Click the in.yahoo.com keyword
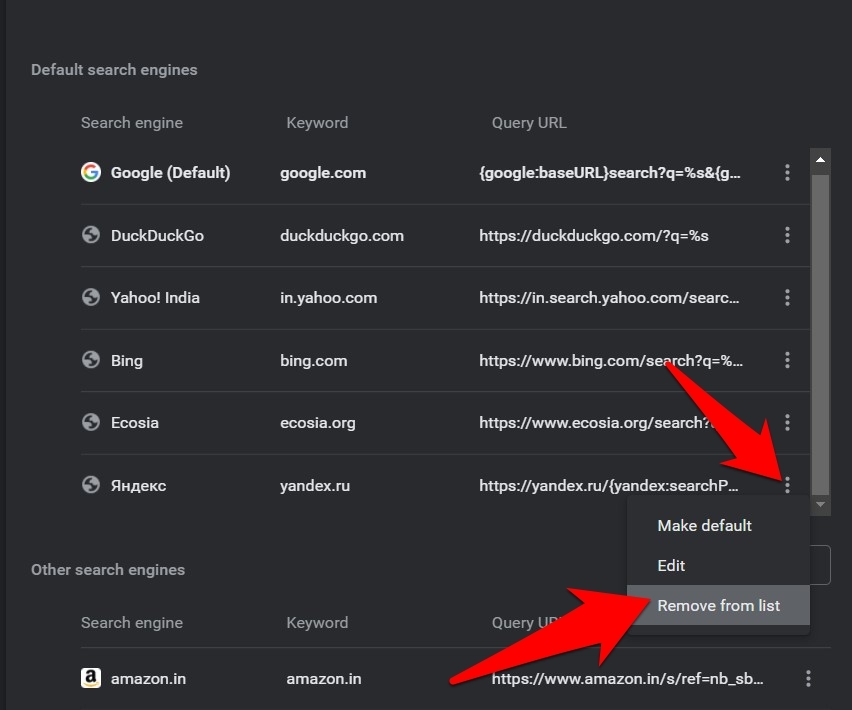The image size is (852, 710). (328, 298)
